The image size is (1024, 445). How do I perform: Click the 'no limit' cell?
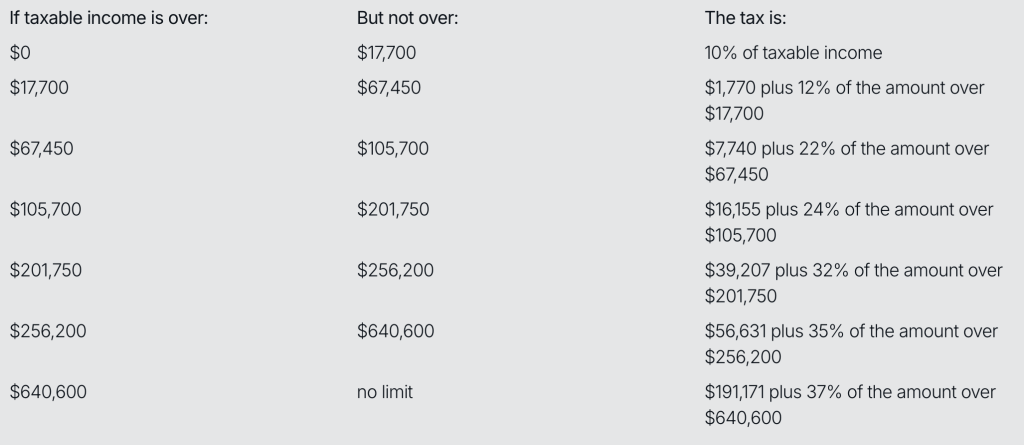click(x=385, y=391)
